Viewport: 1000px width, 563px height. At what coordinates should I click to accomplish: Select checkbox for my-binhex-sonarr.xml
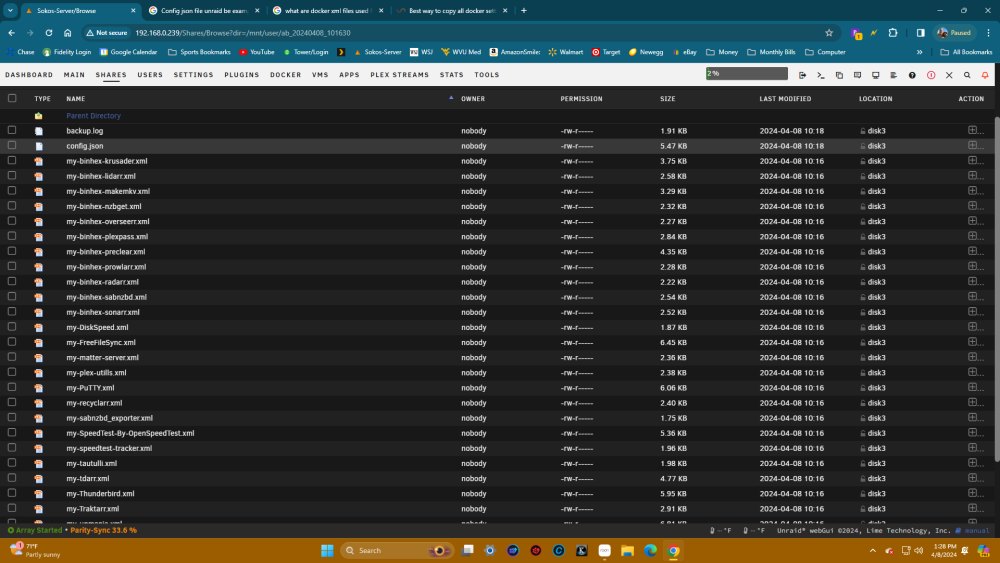12,312
